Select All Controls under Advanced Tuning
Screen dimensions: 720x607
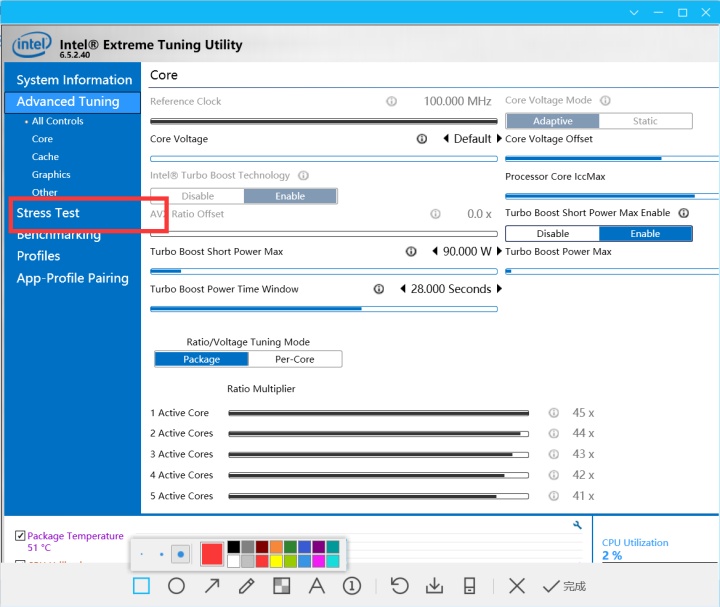(57, 121)
